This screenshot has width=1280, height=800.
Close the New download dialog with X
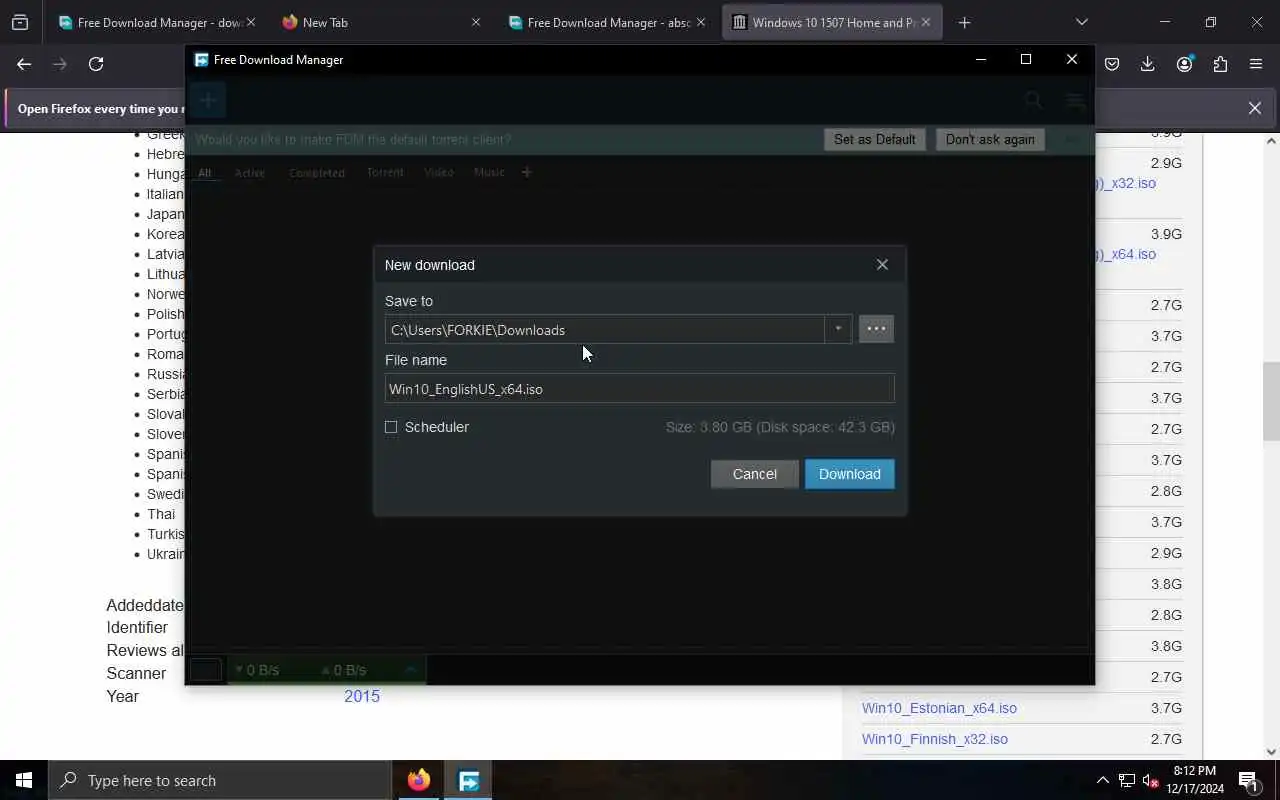882,264
